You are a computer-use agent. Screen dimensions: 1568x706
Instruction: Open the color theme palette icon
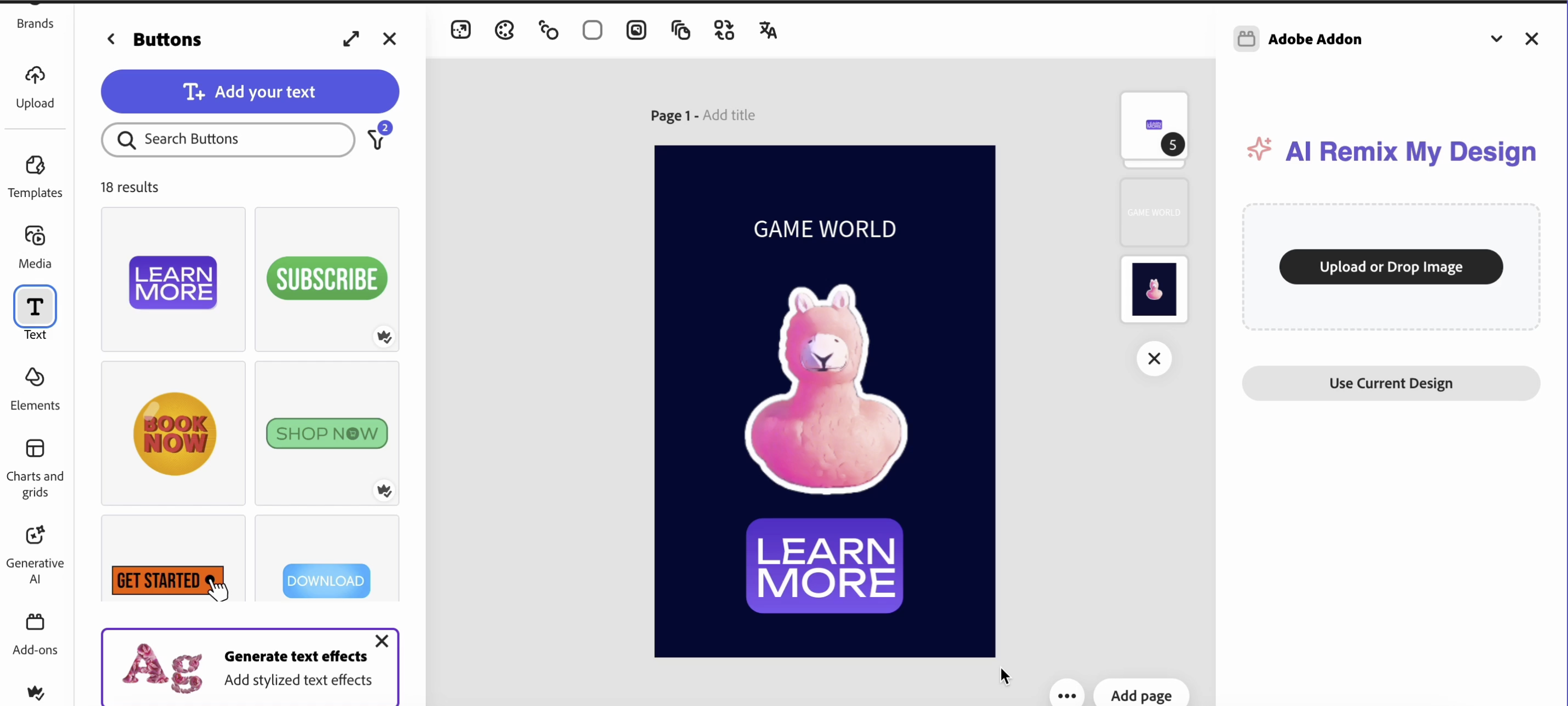coord(505,30)
